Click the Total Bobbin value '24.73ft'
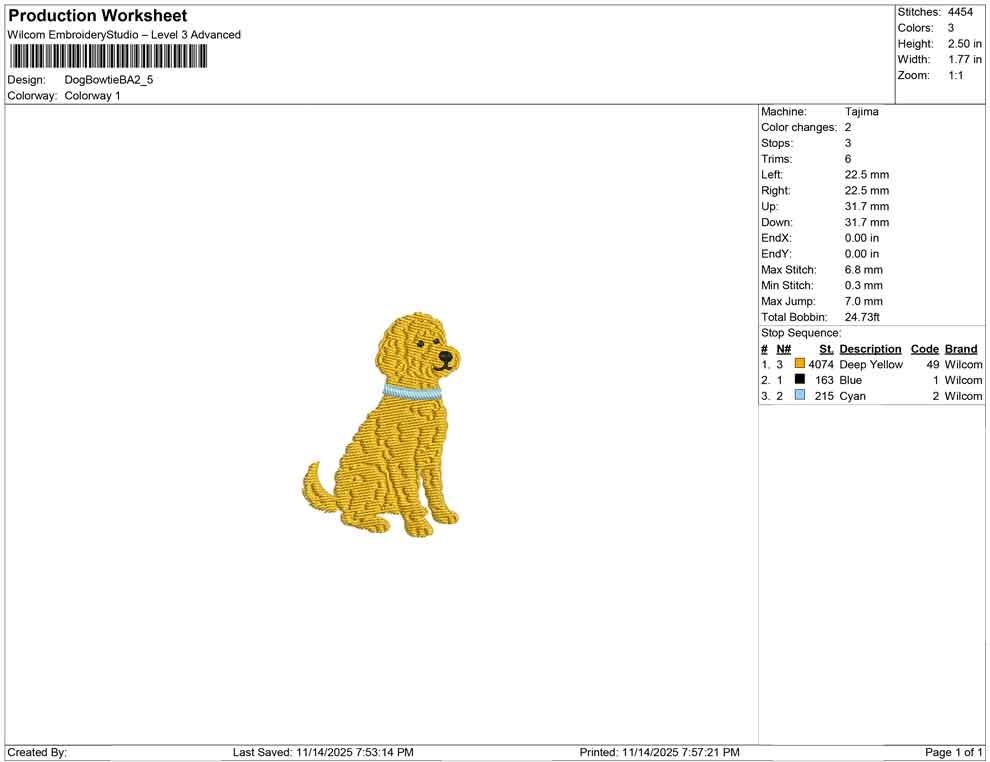 862,316
